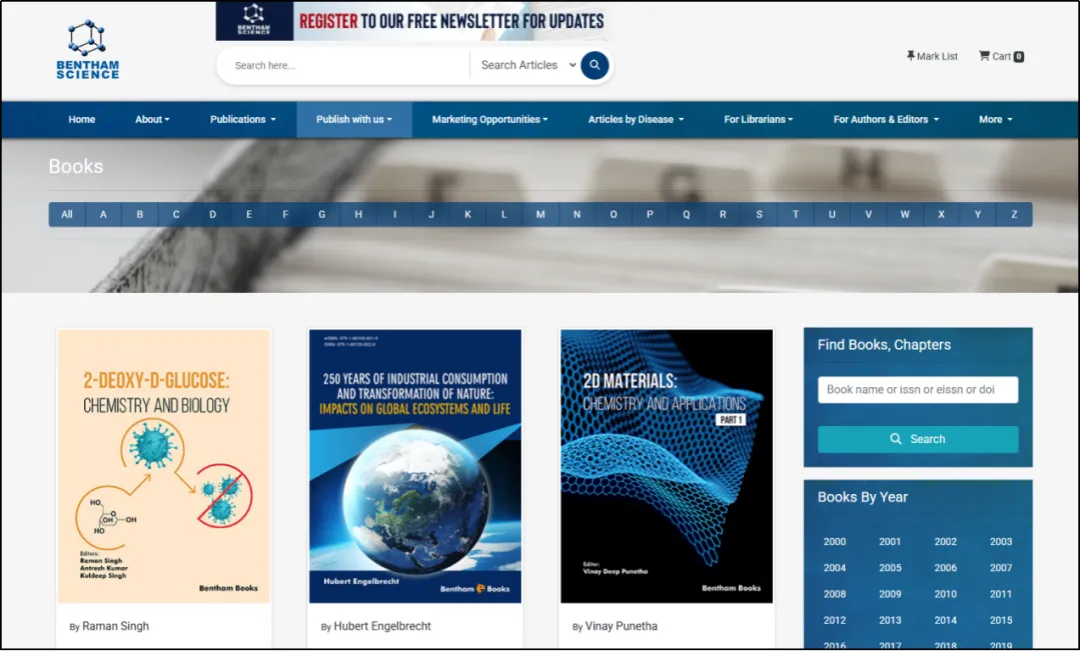Click author Vinay Punetha
This screenshot has width=1080, height=651.
pyautogui.click(x=621, y=626)
